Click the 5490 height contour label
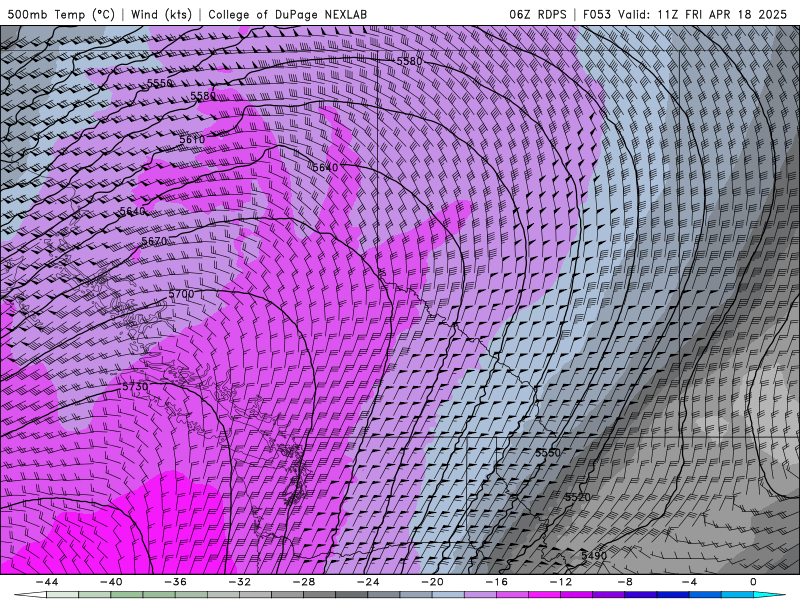 594,556
